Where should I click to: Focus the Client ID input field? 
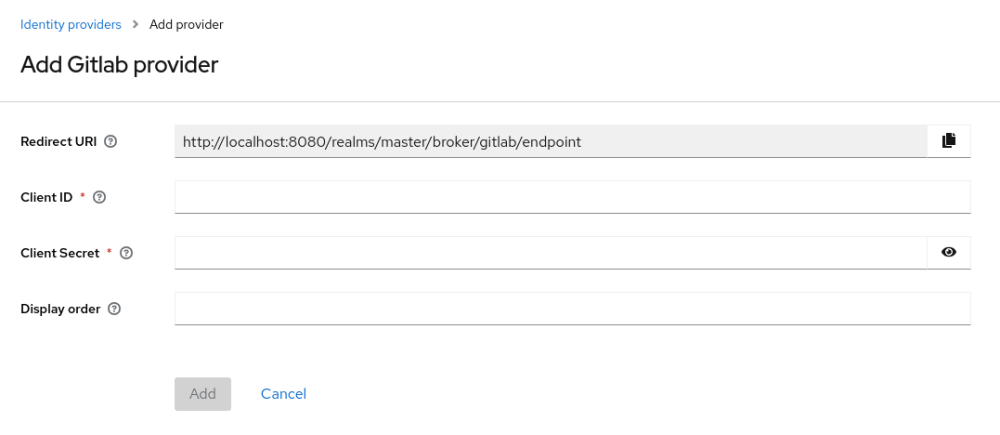[x=572, y=197]
